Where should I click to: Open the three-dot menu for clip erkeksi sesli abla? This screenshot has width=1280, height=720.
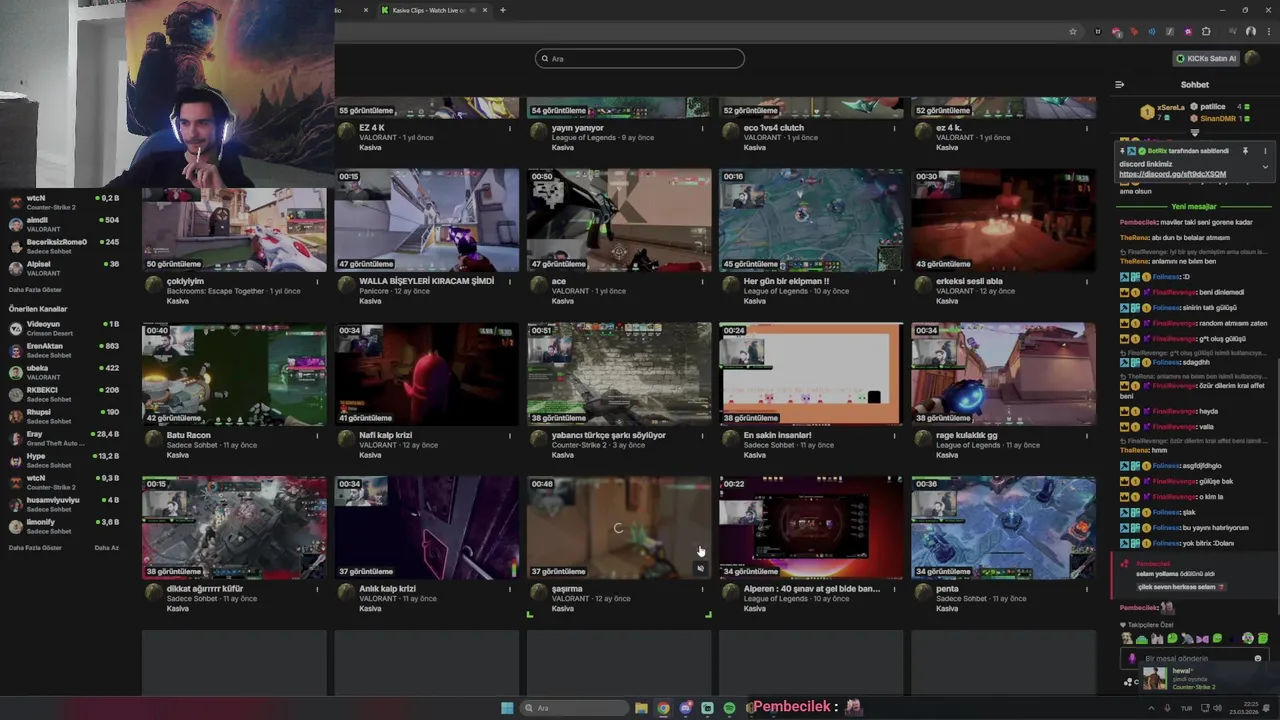pyautogui.click(x=1087, y=282)
